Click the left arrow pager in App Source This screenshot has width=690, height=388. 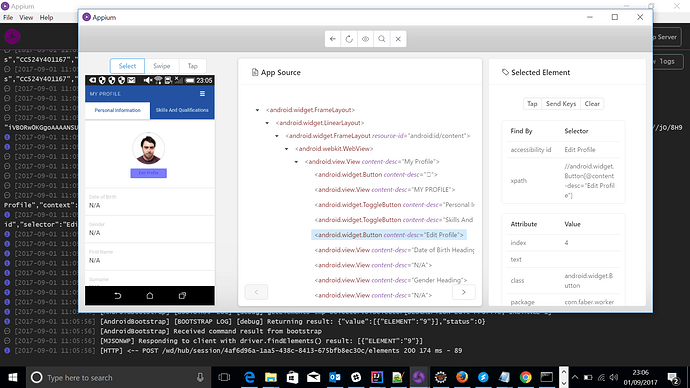click(256, 292)
